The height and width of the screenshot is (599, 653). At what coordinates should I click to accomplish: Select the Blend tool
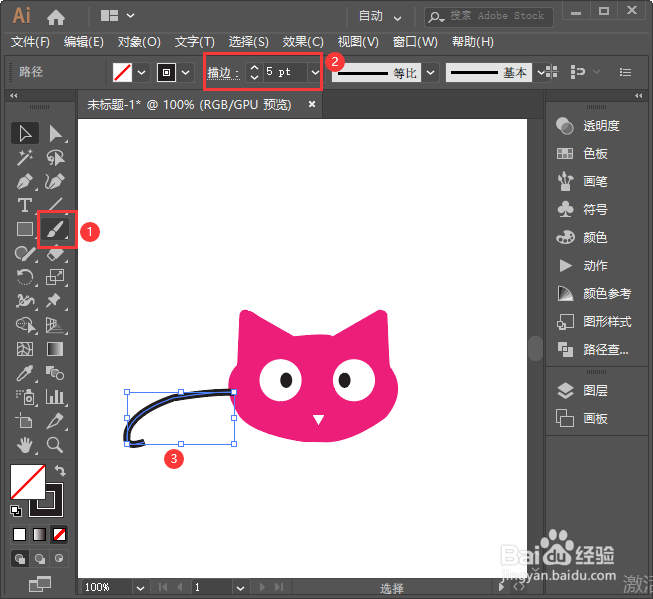(55, 373)
